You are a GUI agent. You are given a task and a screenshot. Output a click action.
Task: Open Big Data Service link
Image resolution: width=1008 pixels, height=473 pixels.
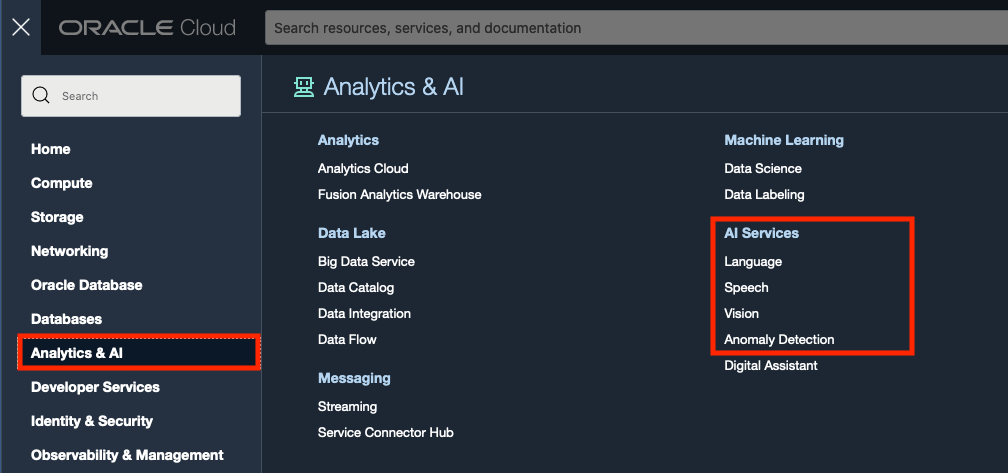366,261
